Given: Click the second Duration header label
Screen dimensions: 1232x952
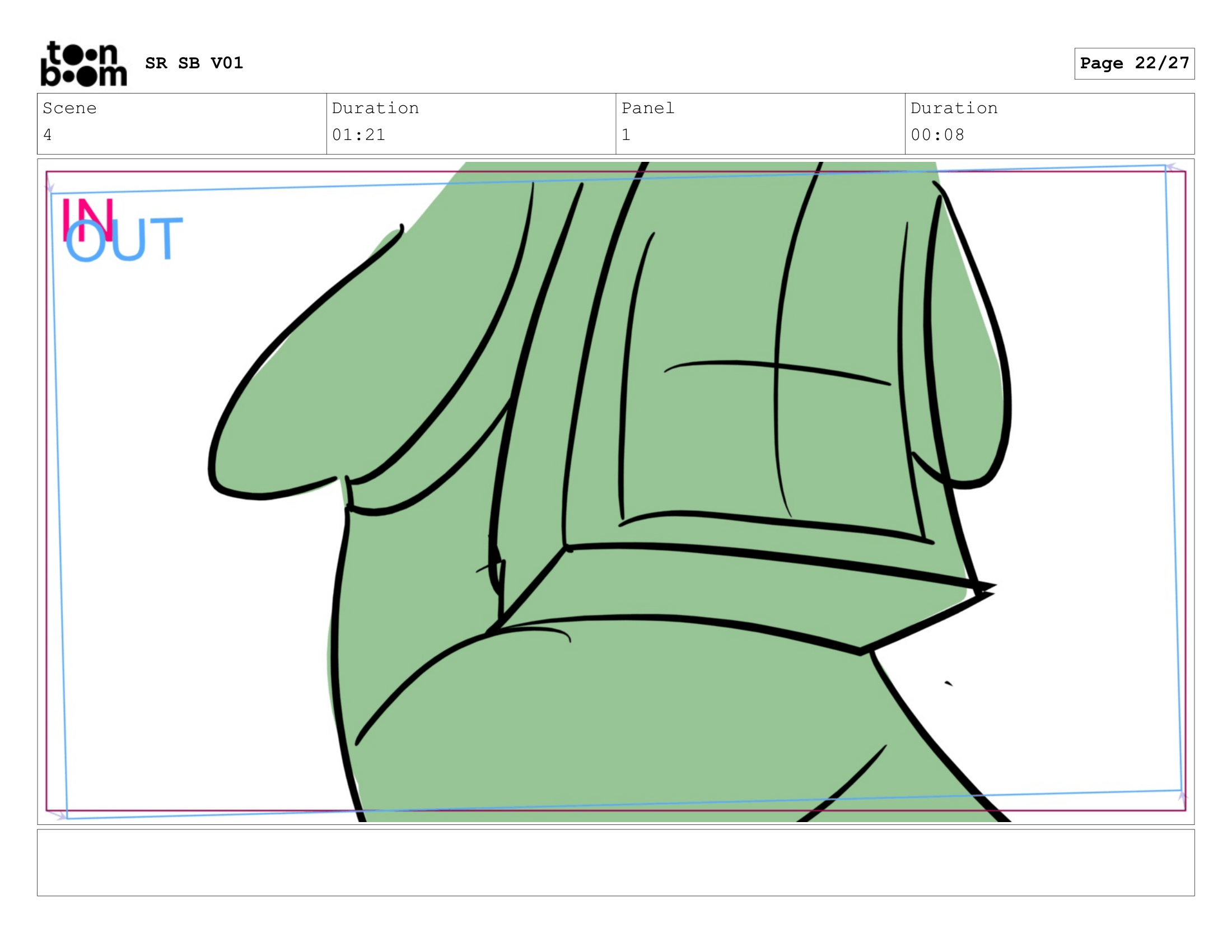Looking at the screenshot, I should click(x=953, y=108).
